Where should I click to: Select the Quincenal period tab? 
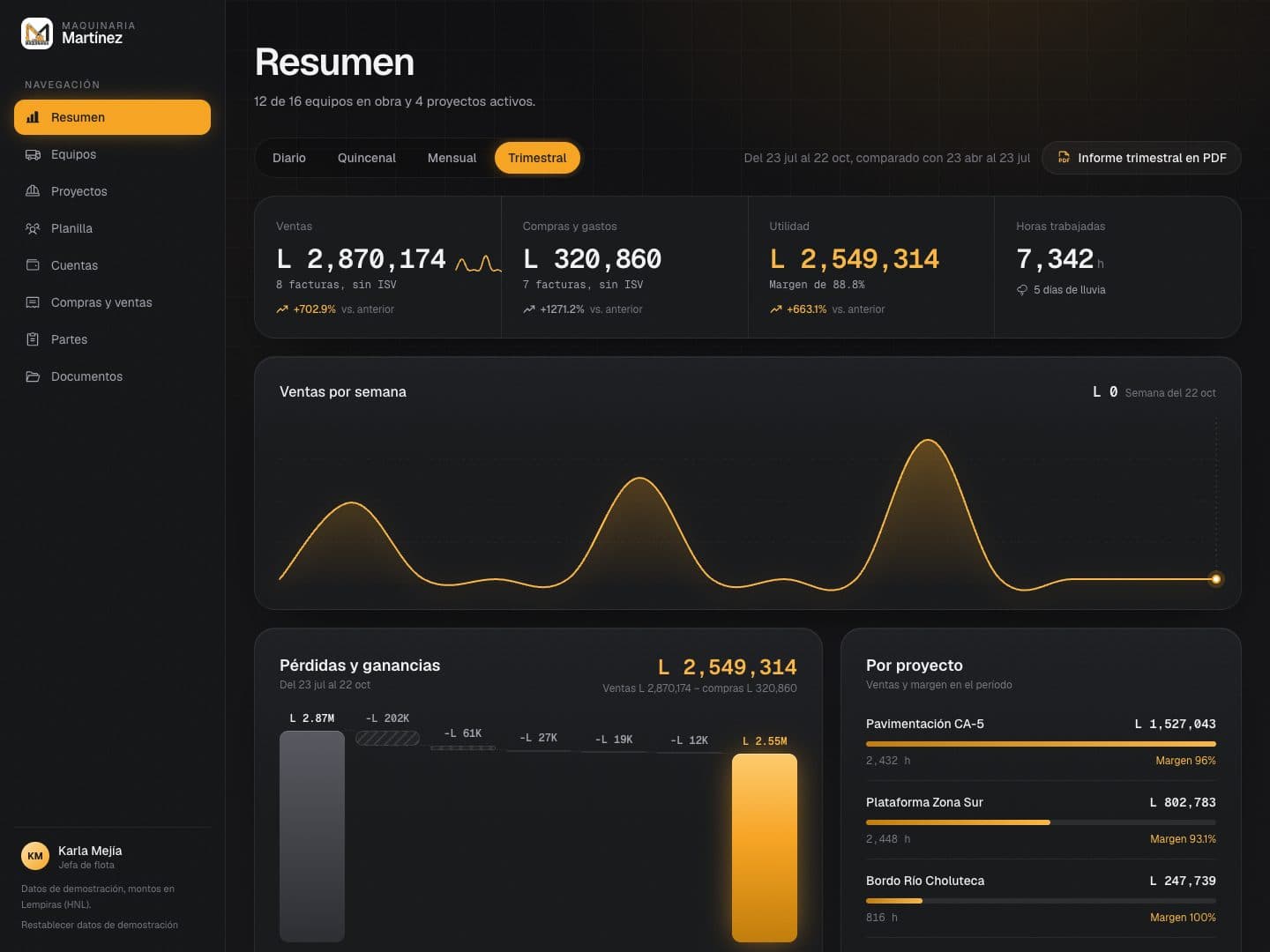click(x=367, y=158)
